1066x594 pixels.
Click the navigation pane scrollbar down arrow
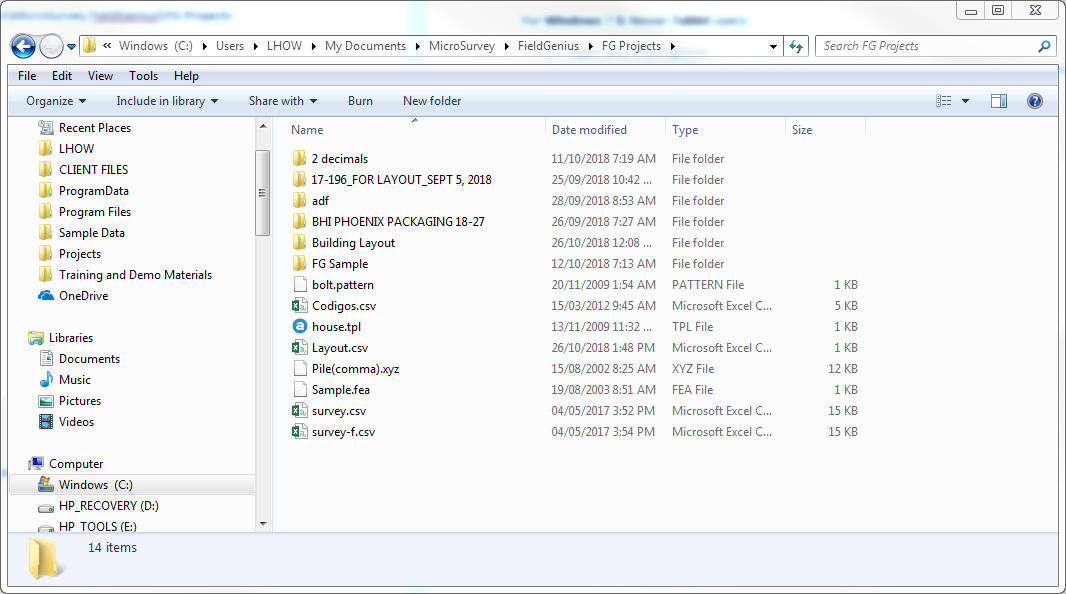click(x=263, y=523)
